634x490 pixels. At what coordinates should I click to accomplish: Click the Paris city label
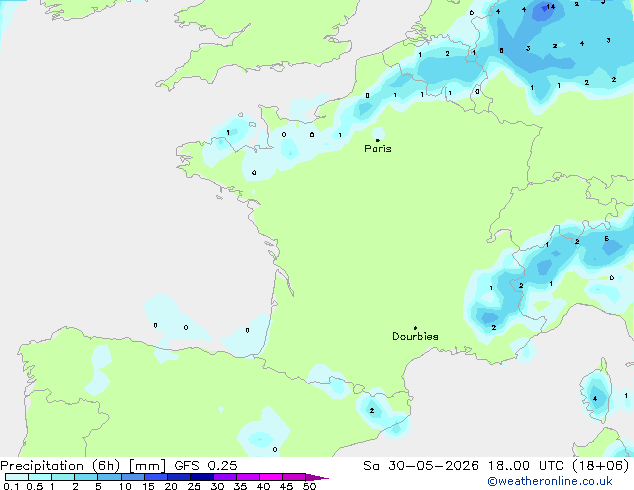[x=378, y=149]
